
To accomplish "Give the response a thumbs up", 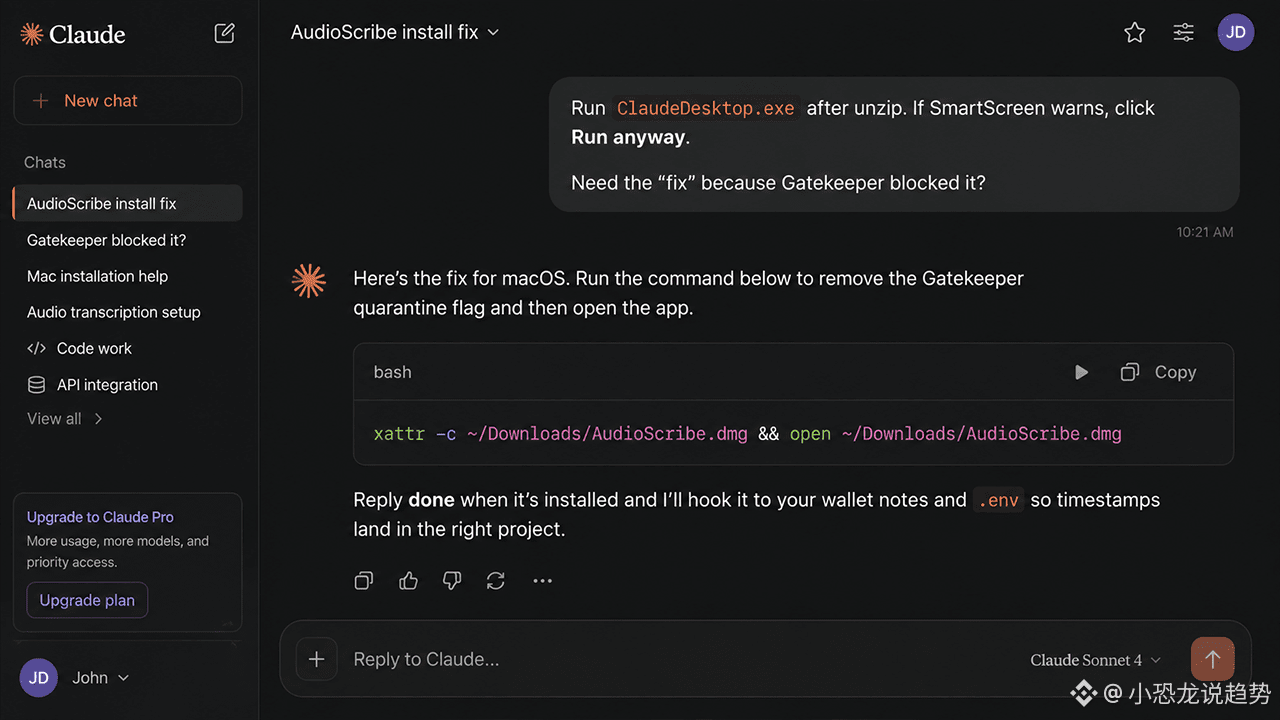I will (x=408, y=580).
